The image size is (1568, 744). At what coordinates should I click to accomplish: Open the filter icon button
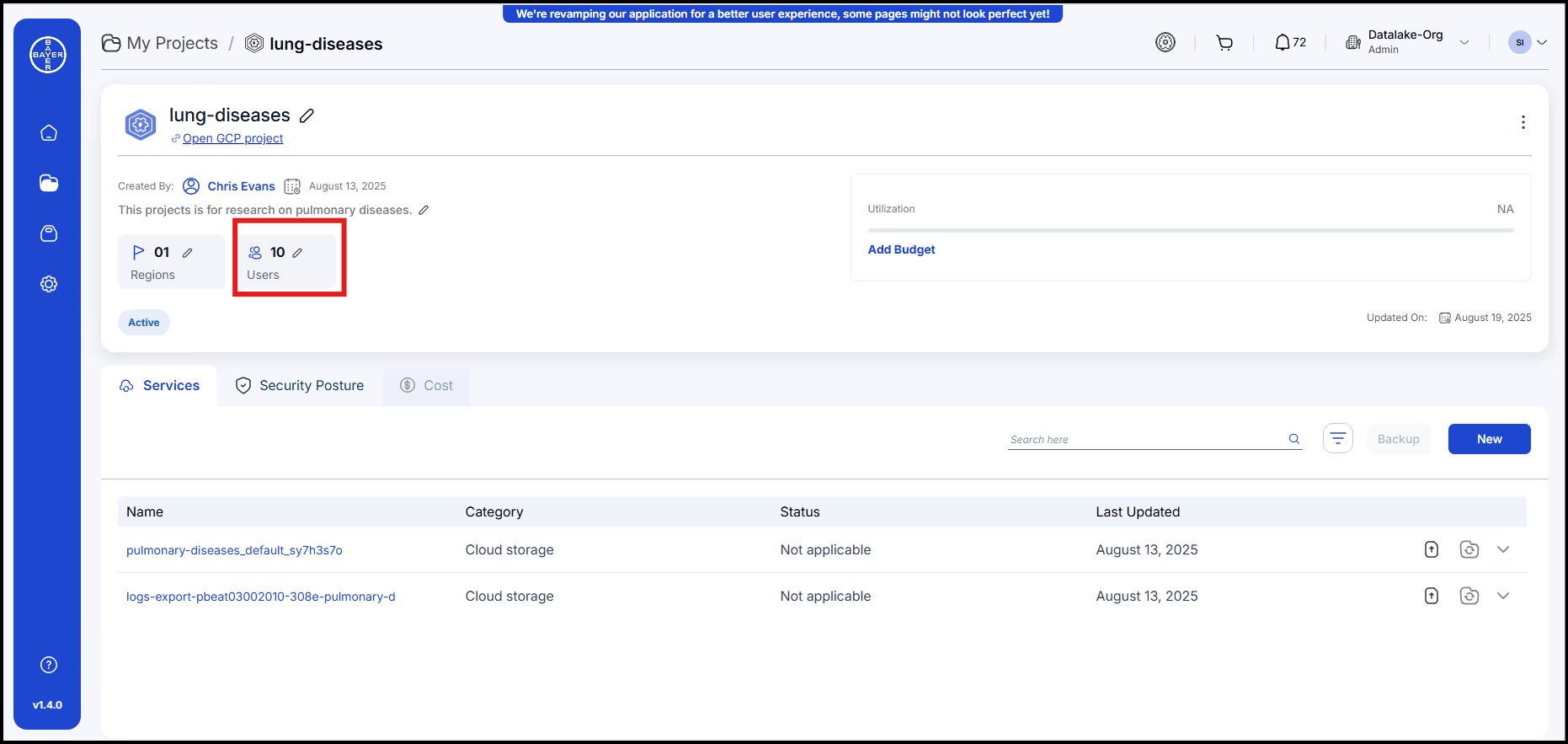point(1338,438)
